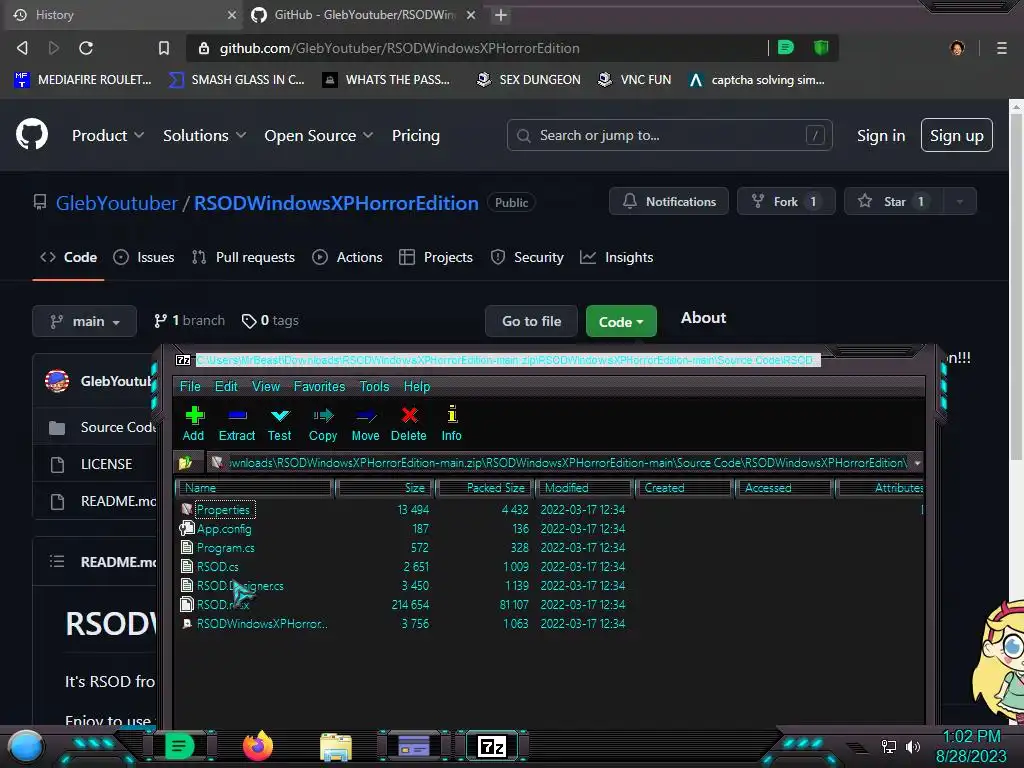Click the Sign up button

[x=957, y=135]
